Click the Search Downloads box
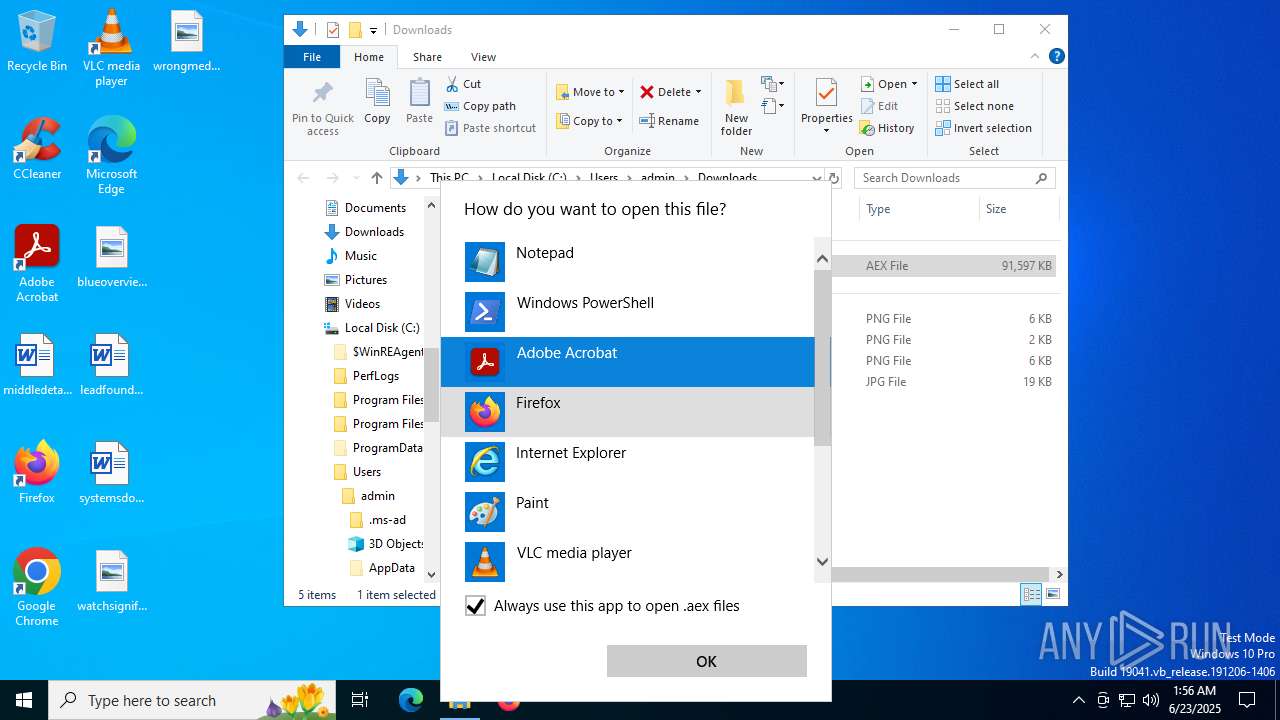Image resolution: width=1280 pixels, height=720 pixels. click(955, 178)
